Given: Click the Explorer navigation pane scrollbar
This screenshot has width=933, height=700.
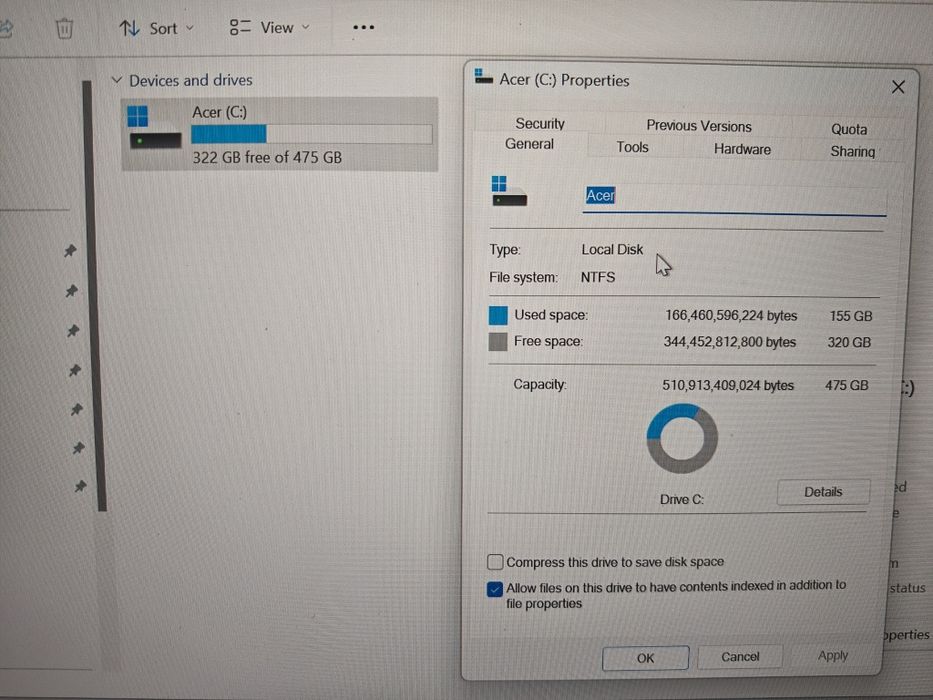Looking at the screenshot, I should click(95, 296).
